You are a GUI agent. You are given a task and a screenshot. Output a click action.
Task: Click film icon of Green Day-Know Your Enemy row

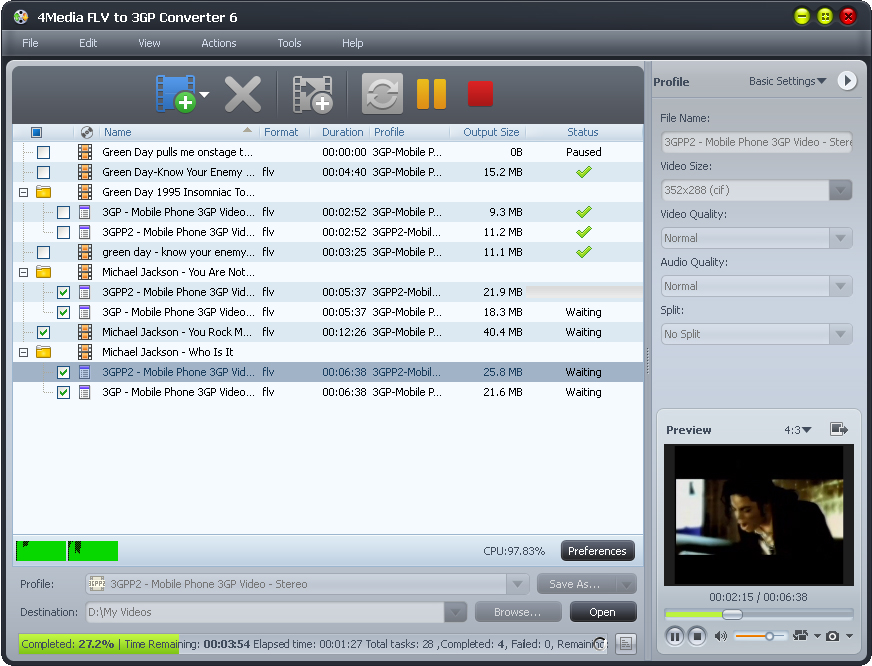pos(85,172)
